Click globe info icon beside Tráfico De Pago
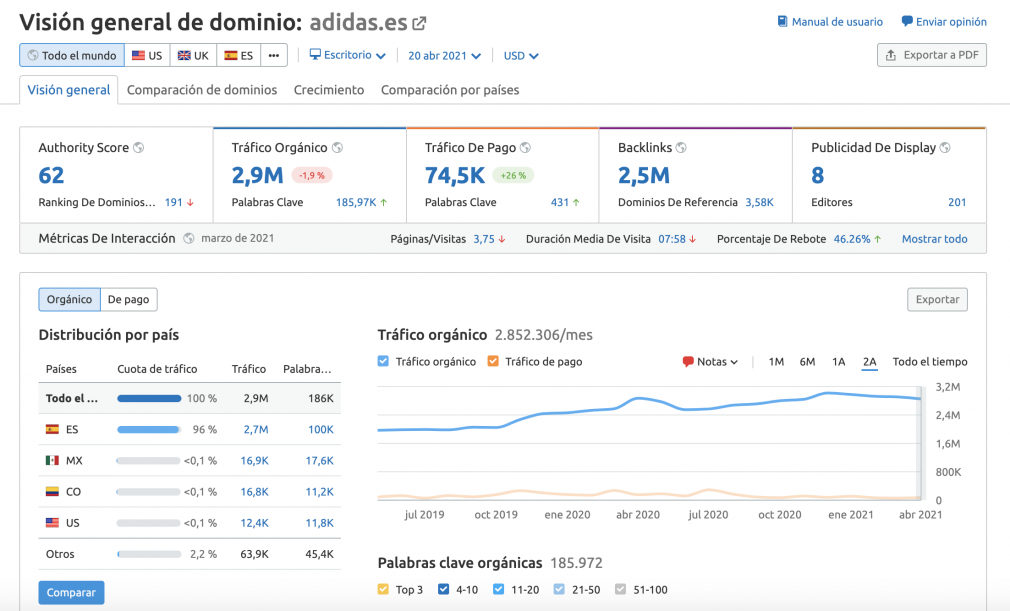This screenshot has height=611, width=1010. point(526,147)
